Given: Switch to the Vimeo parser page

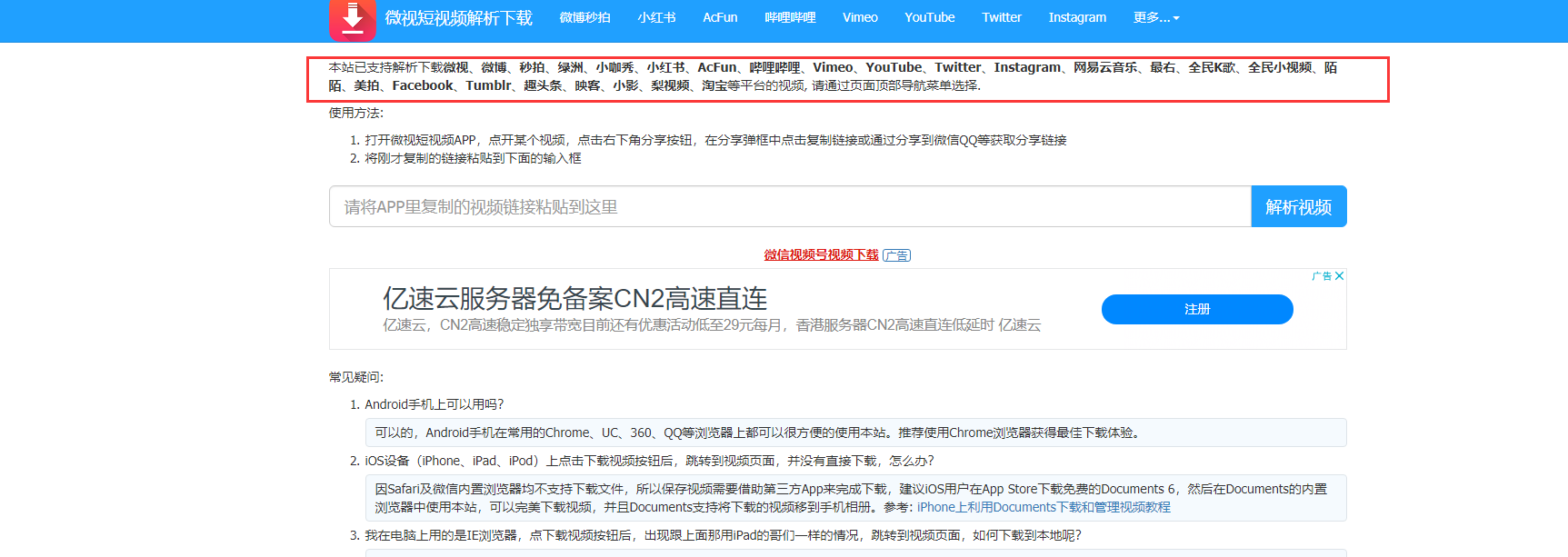Looking at the screenshot, I should pos(860,17).
